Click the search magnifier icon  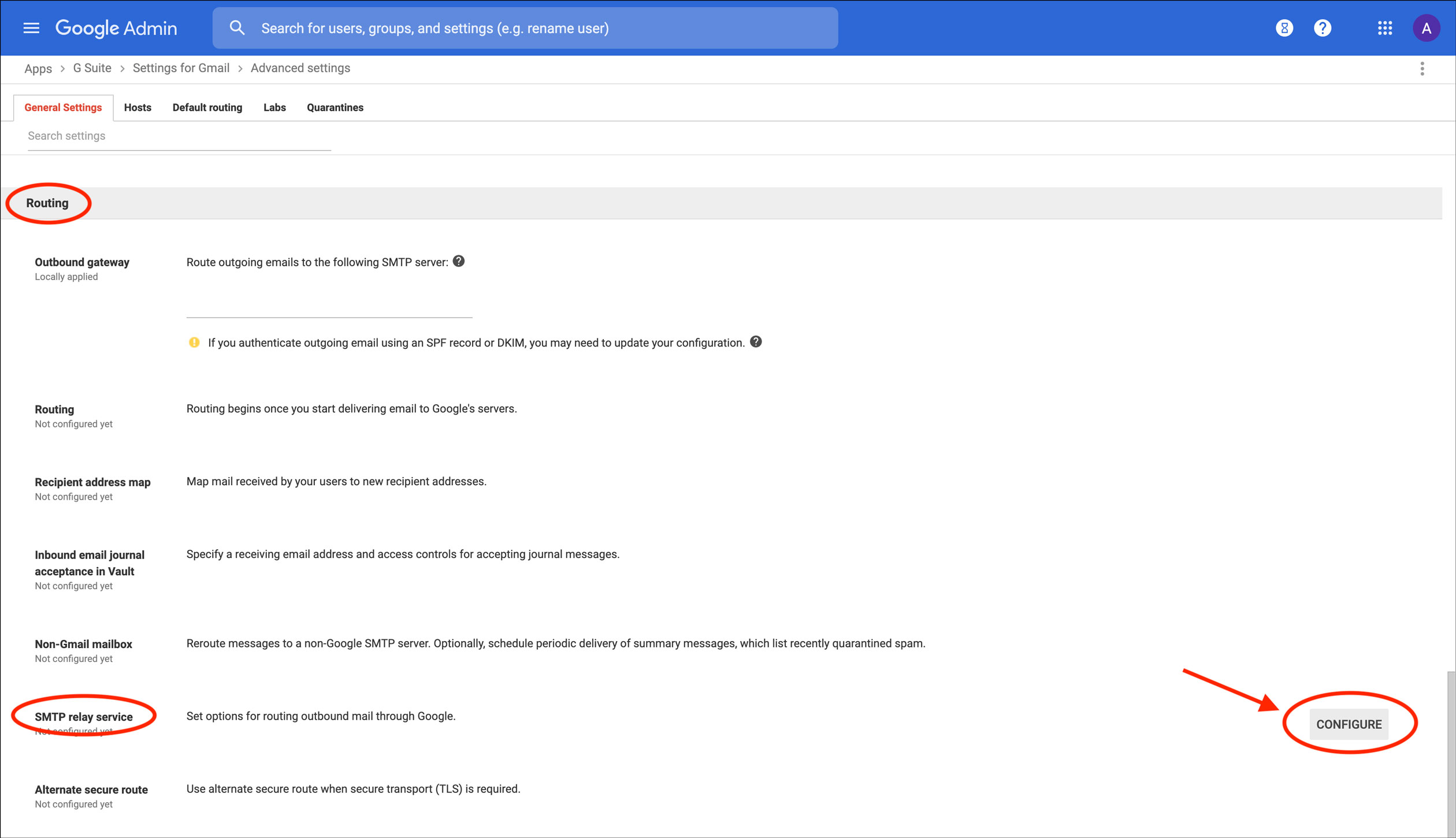pos(237,28)
